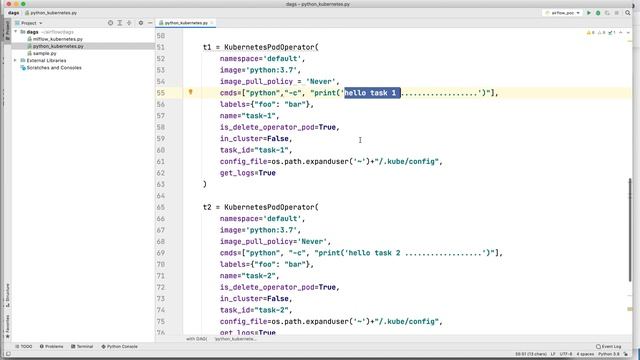
Task: Open mlflow_kubernetes.py from project tree
Action: coord(58,39)
